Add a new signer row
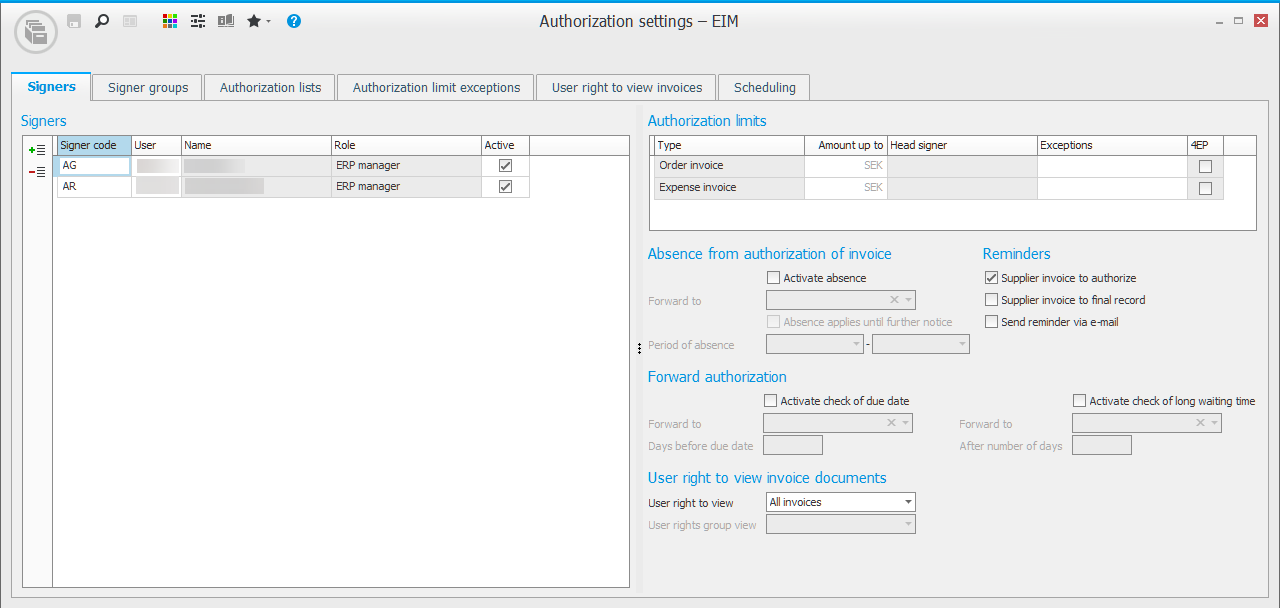This screenshot has width=1280, height=608. pos(37,150)
